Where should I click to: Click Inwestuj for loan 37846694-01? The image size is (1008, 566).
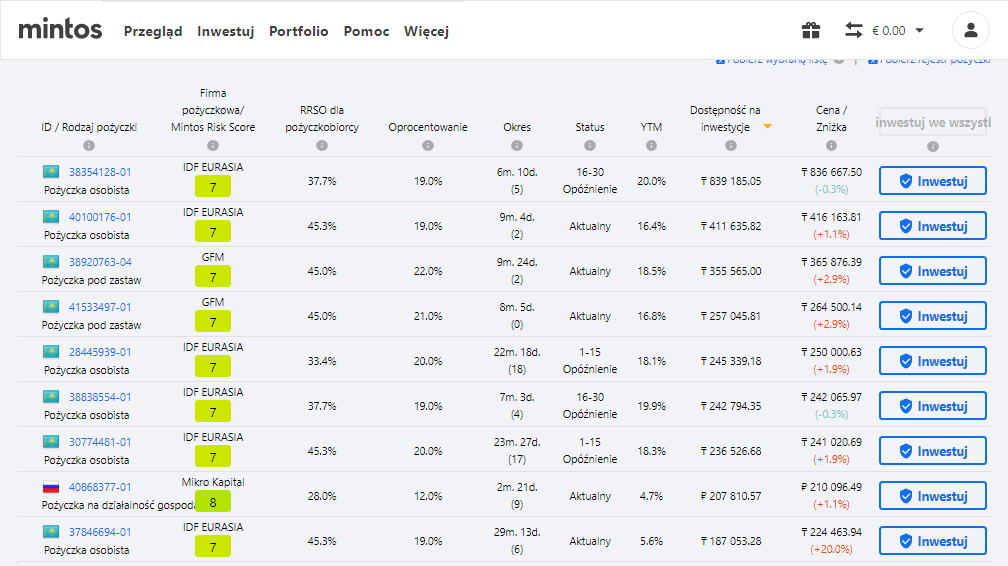point(933,541)
